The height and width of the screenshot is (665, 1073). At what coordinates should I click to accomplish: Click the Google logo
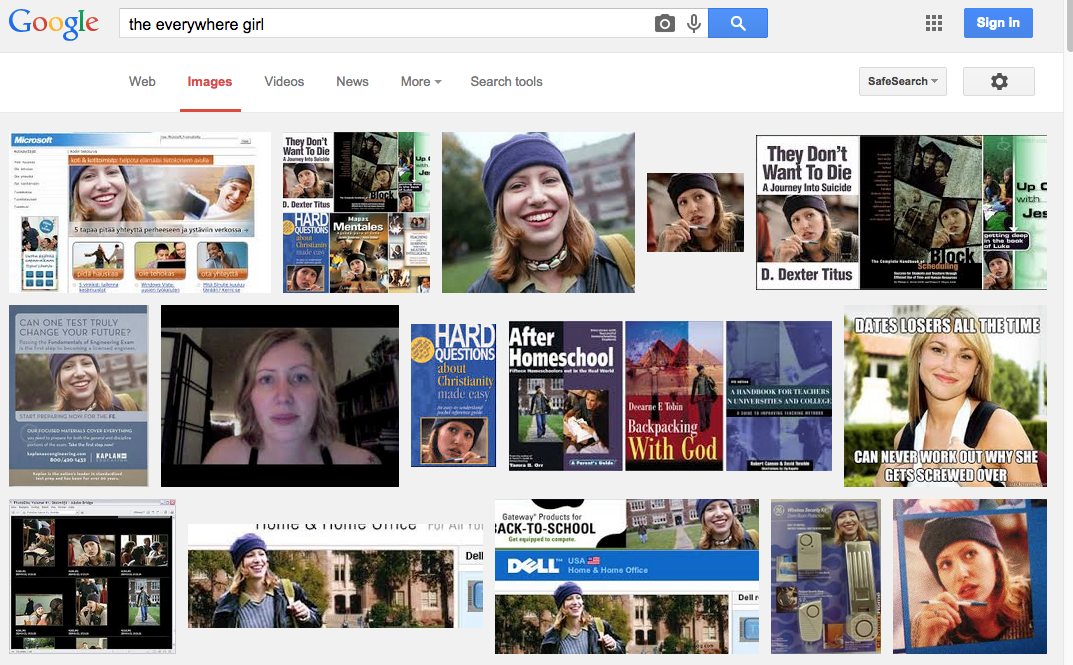(x=53, y=24)
